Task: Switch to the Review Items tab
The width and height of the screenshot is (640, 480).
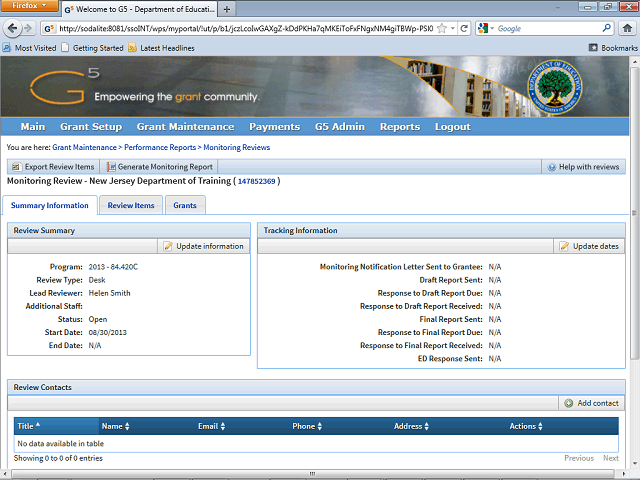Action: point(131,205)
